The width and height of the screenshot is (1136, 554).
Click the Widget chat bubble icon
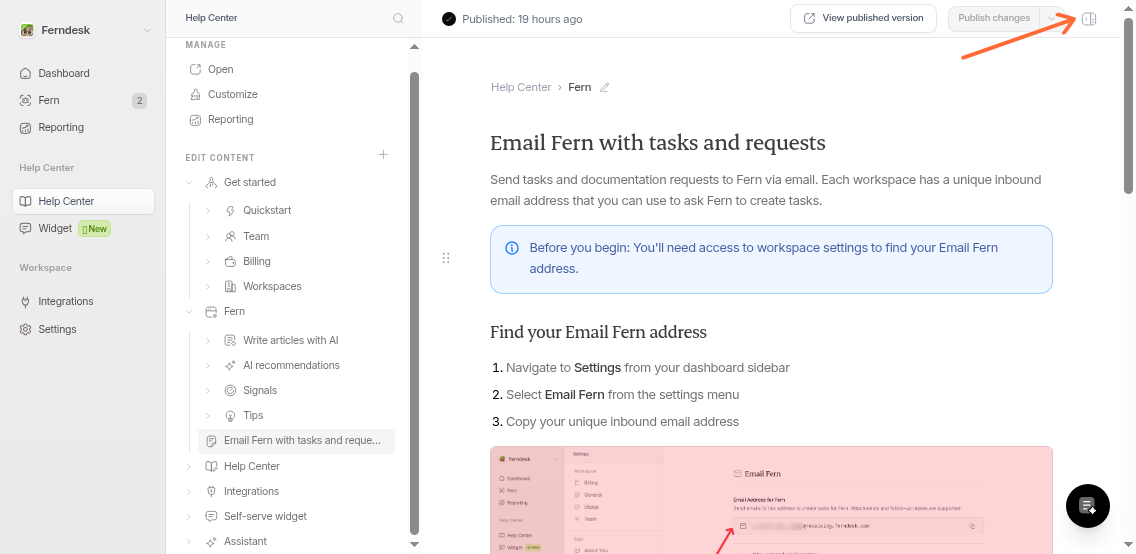pyautogui.click(x=25, y=228)
